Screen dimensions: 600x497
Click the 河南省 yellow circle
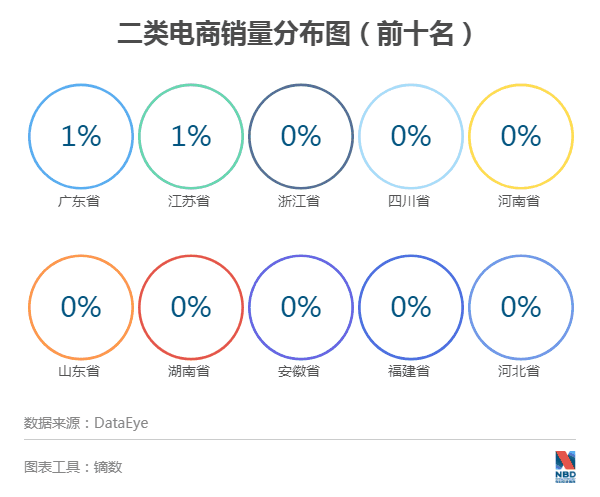coord(521,136)
